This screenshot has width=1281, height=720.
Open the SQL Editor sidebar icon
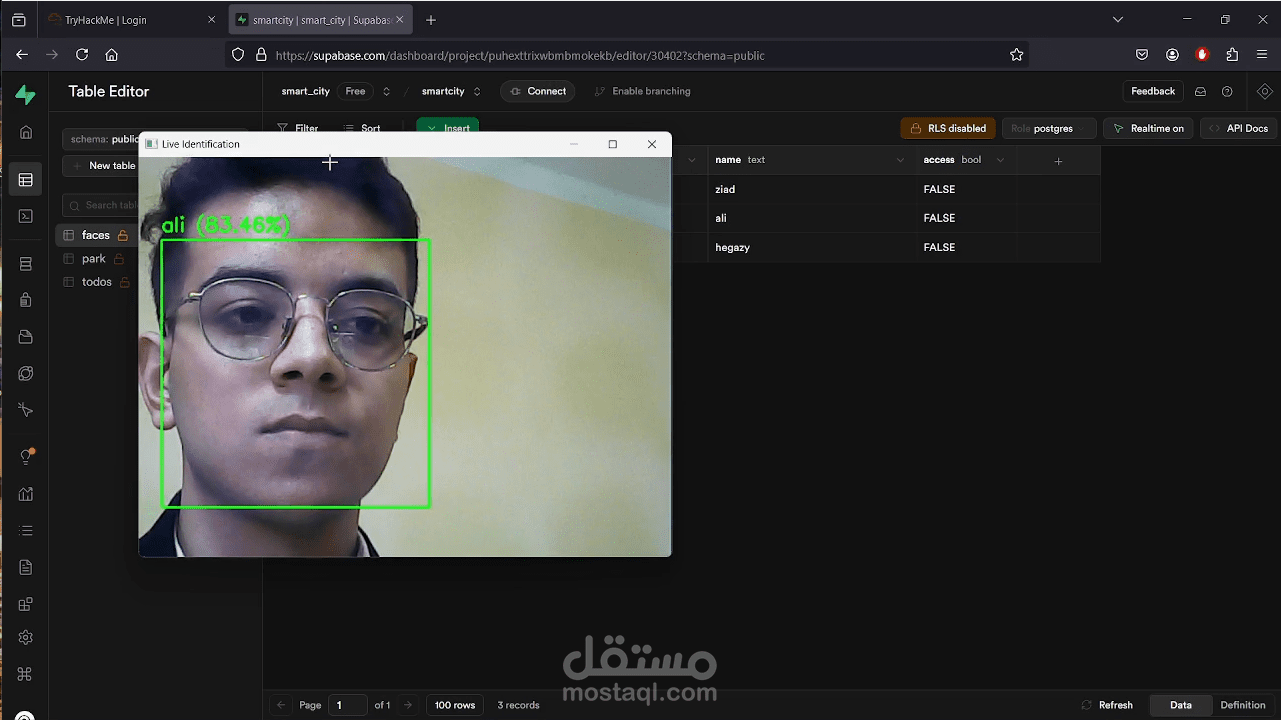click(x=26, y=216)
